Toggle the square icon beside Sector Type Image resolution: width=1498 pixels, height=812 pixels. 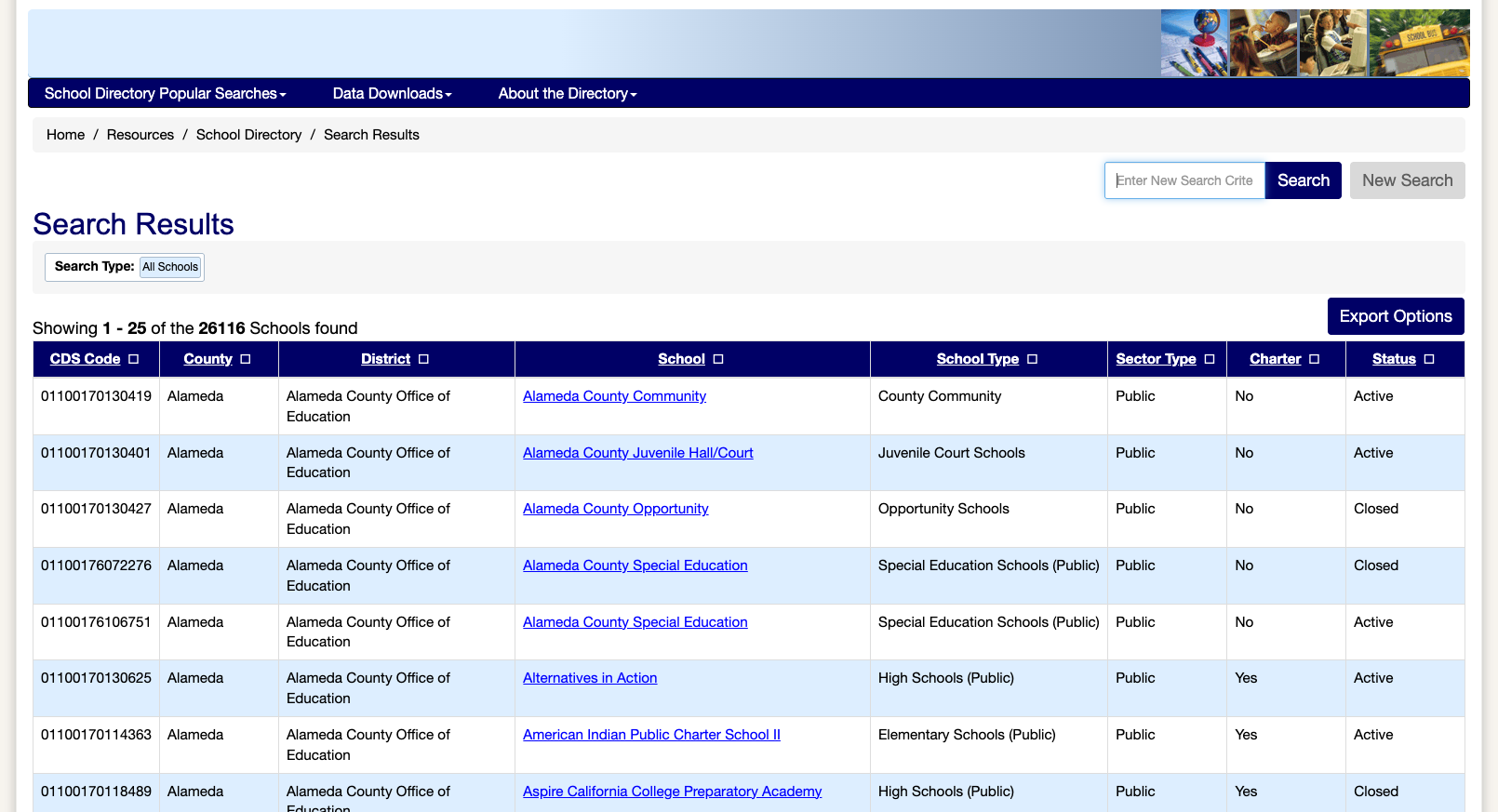pos(1210,359)
